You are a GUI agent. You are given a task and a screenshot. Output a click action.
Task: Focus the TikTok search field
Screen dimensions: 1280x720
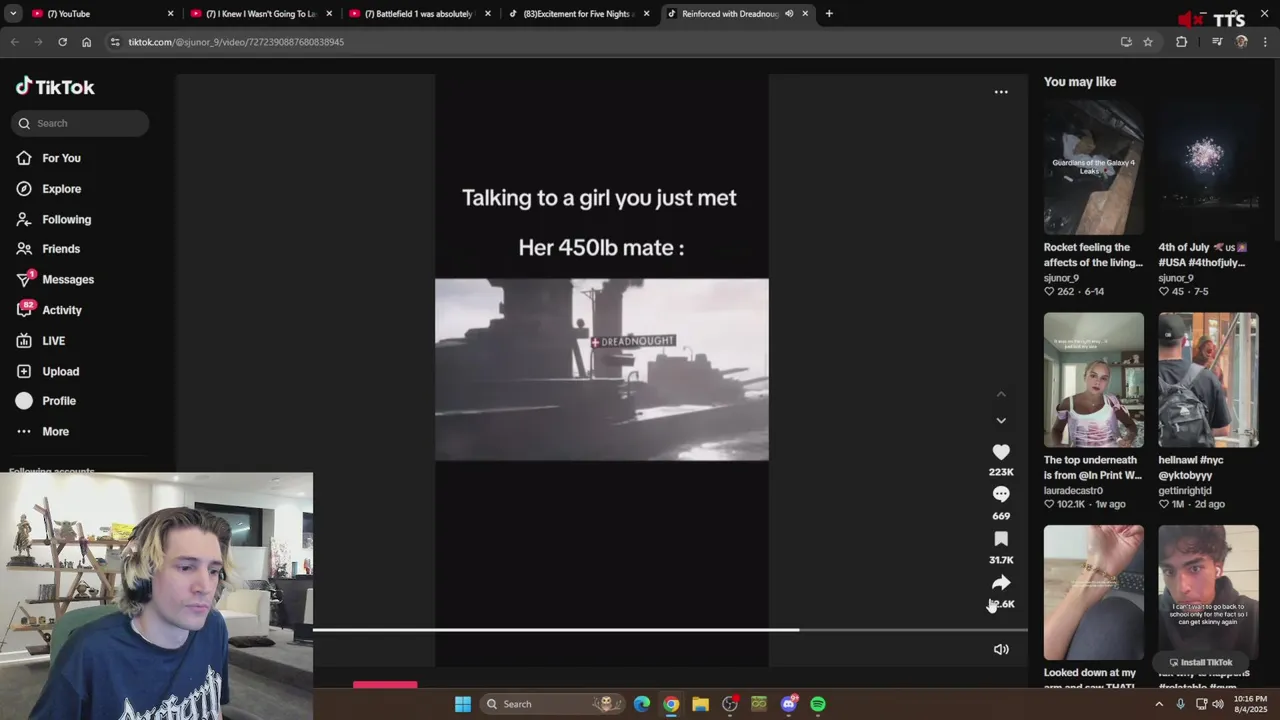[80, 123]
